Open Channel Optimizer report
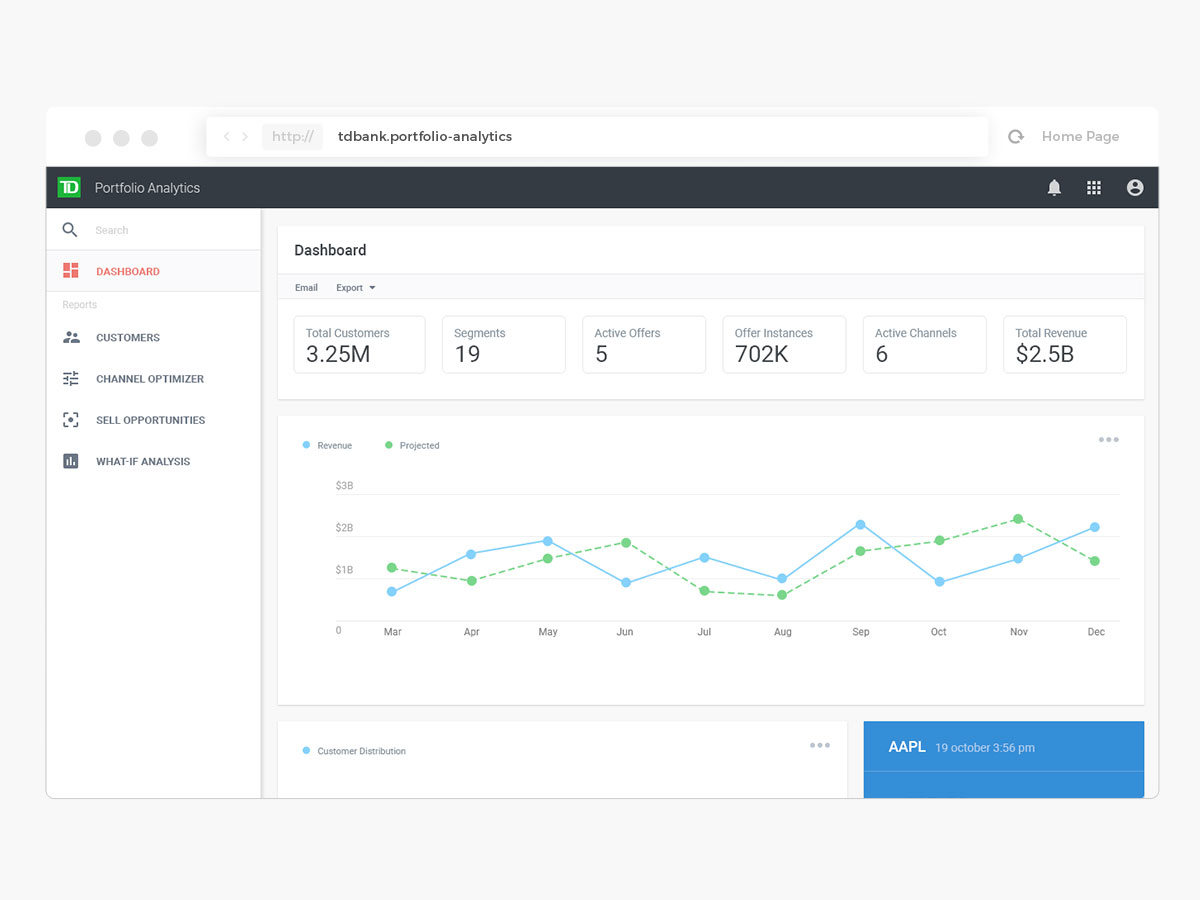 point(149,379)
